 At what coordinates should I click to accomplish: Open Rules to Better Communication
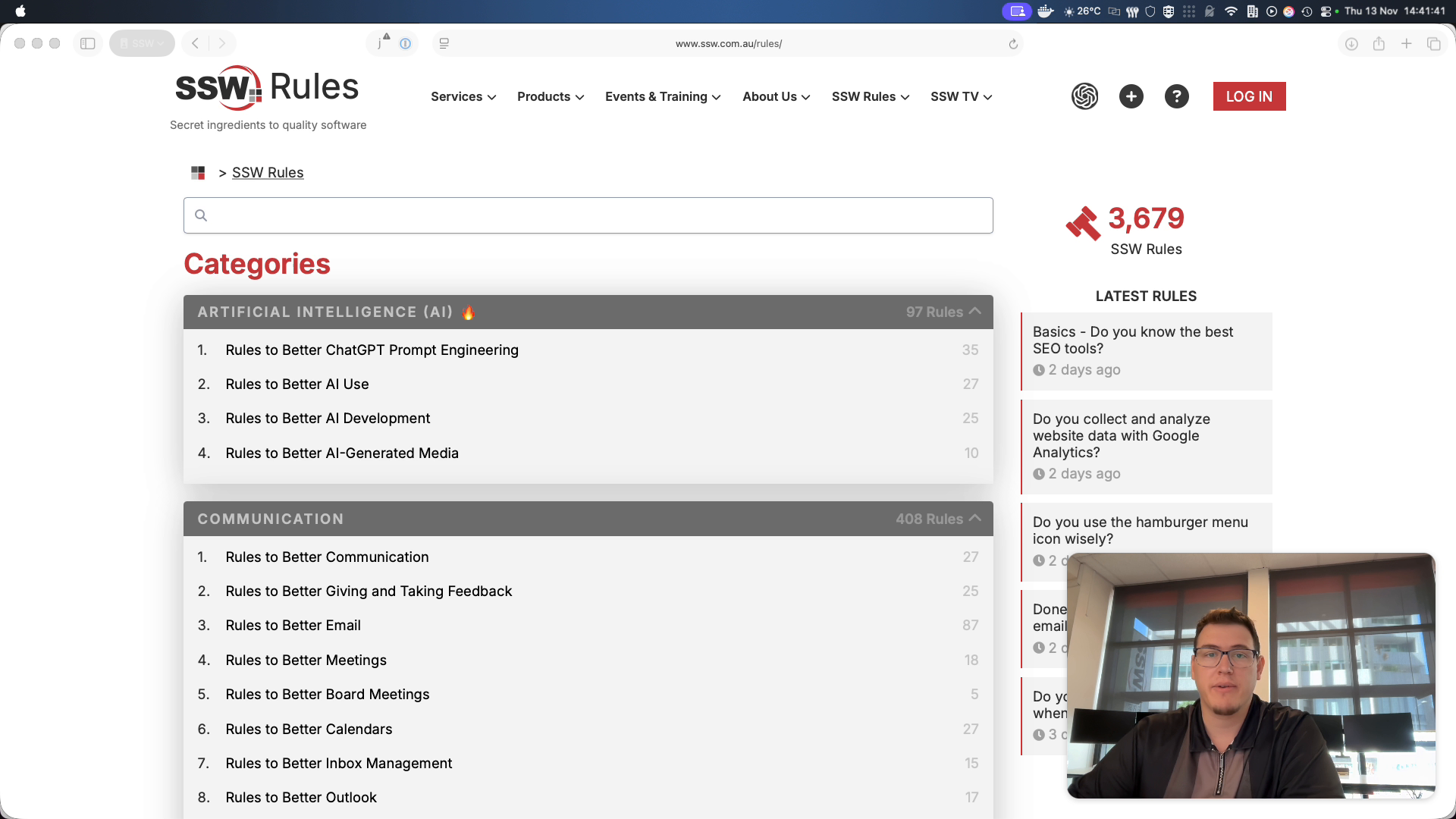327,557
